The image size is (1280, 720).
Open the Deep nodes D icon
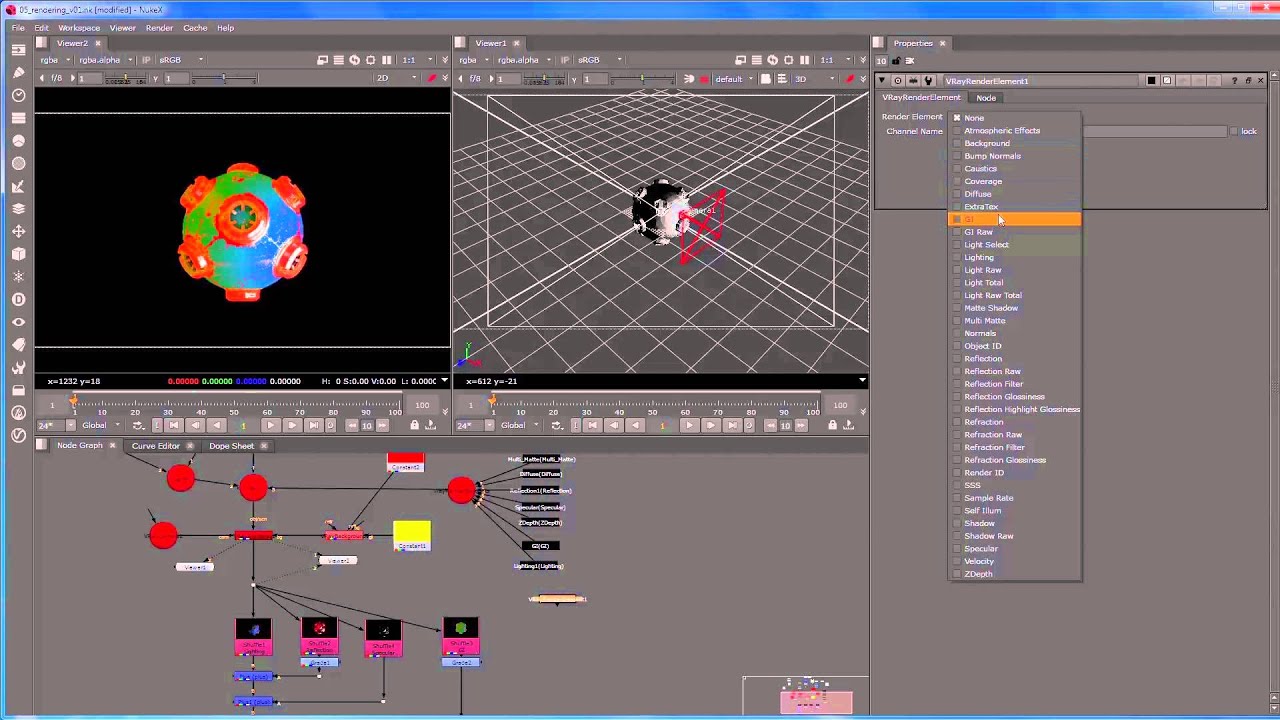(x=18, y=299)
